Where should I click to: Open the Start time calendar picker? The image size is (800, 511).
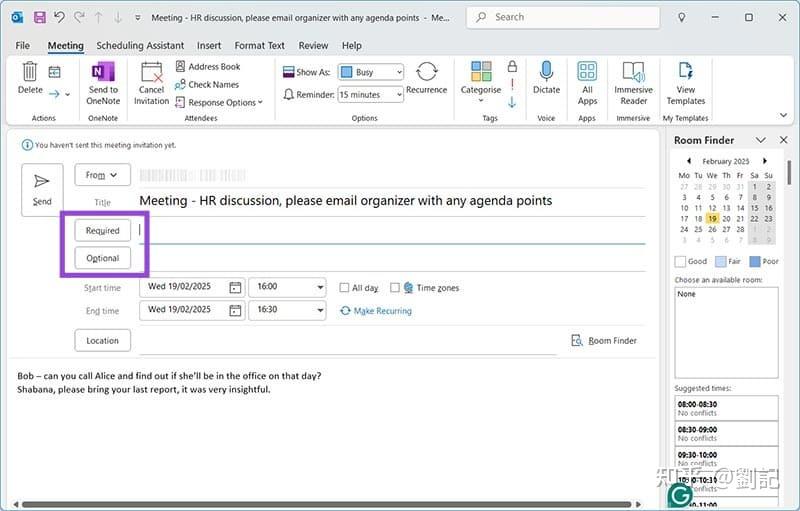pos(235,287)
